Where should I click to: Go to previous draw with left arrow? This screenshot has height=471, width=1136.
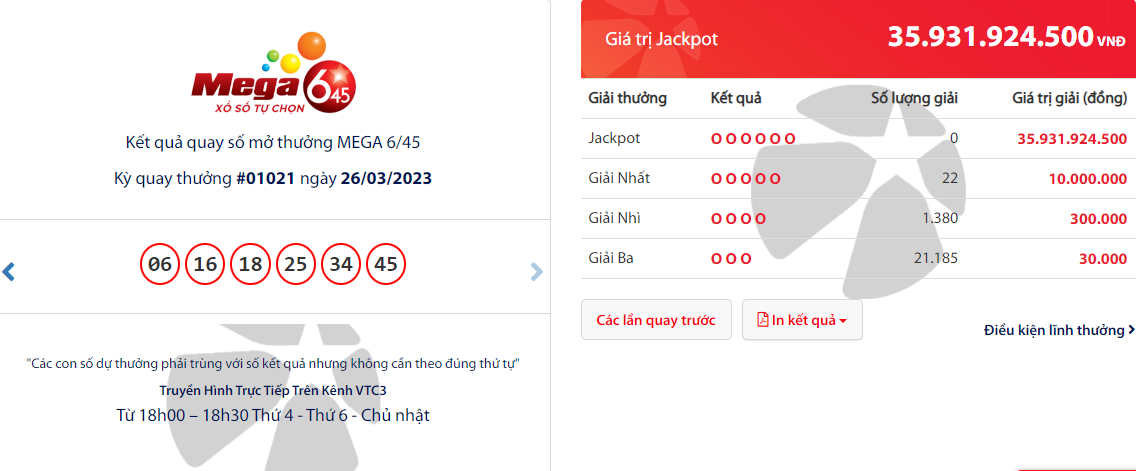[9, 272]
